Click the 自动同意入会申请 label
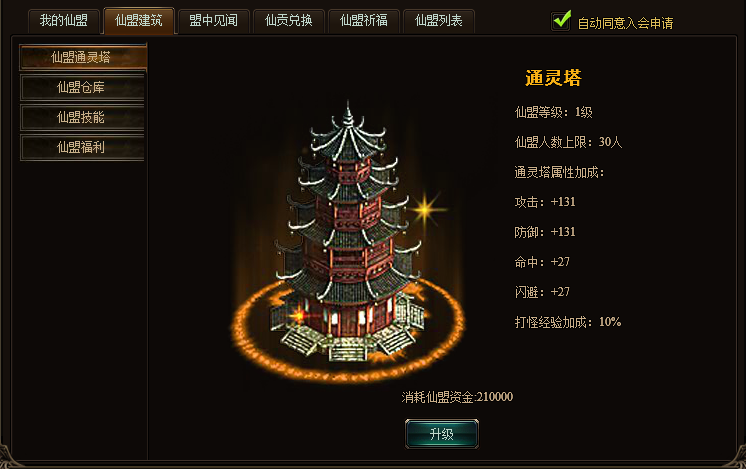The height and width of the screenshot is (469, 746). click(625, 23)
